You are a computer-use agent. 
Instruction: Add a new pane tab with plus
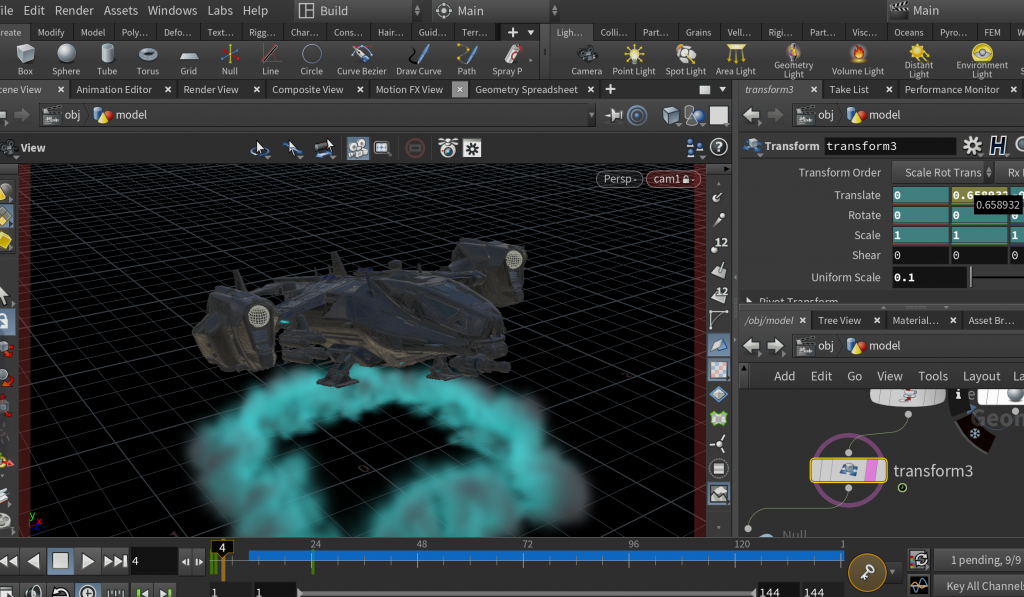click(x=610, y=89)
